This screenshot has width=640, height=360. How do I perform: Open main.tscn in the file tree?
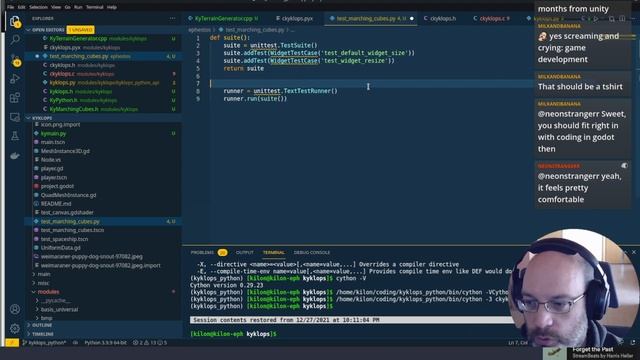[x=53, y=142]
